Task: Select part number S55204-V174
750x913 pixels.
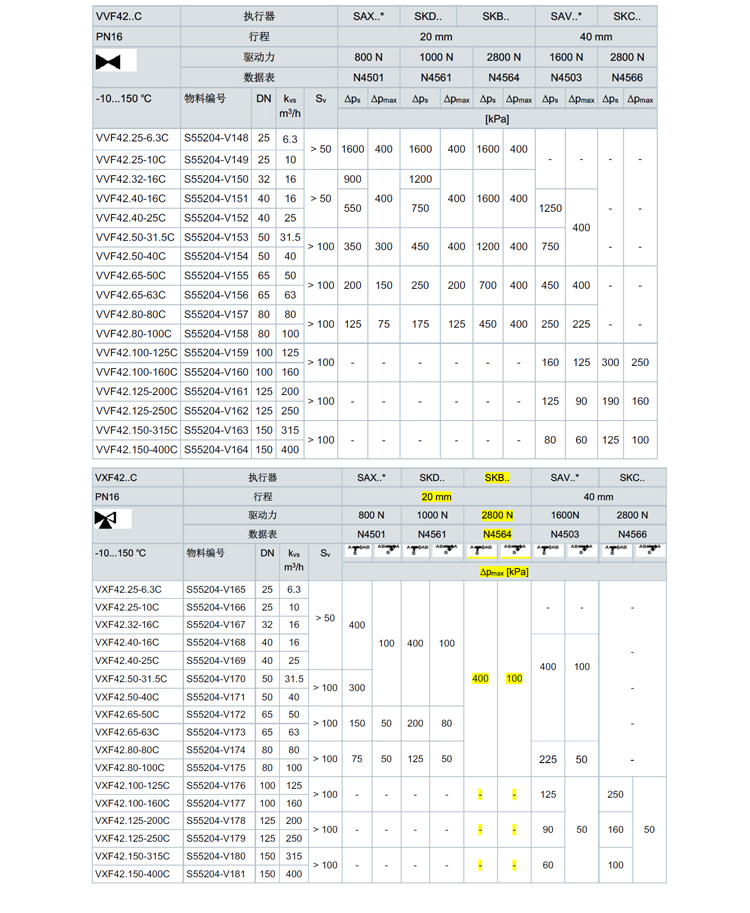Action: point(216,750)
